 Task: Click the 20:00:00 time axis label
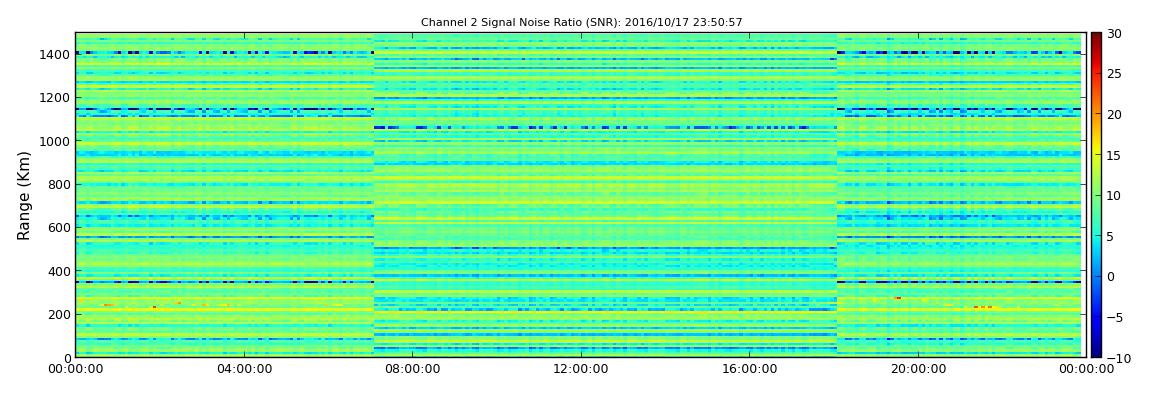click(916, 369)
